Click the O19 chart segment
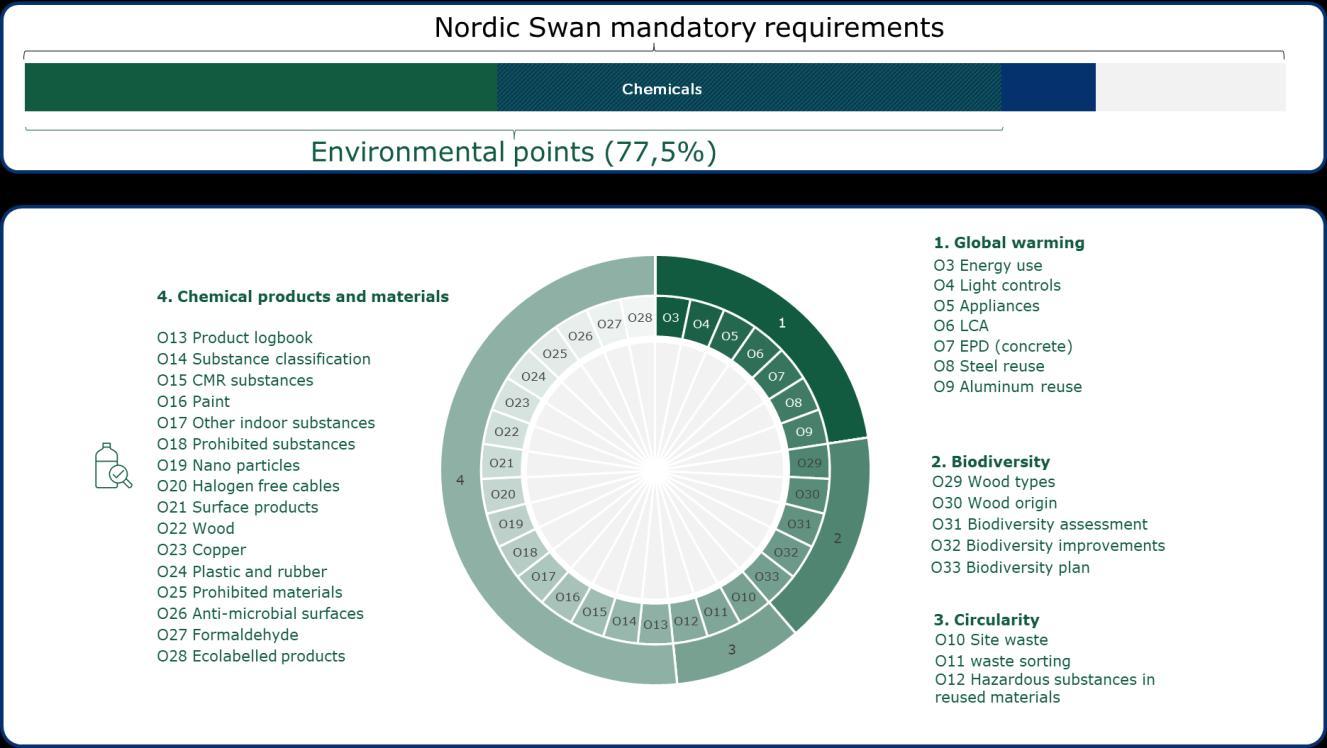The image size is (1327, 748). pyautogui.click(x=511, y=524)
